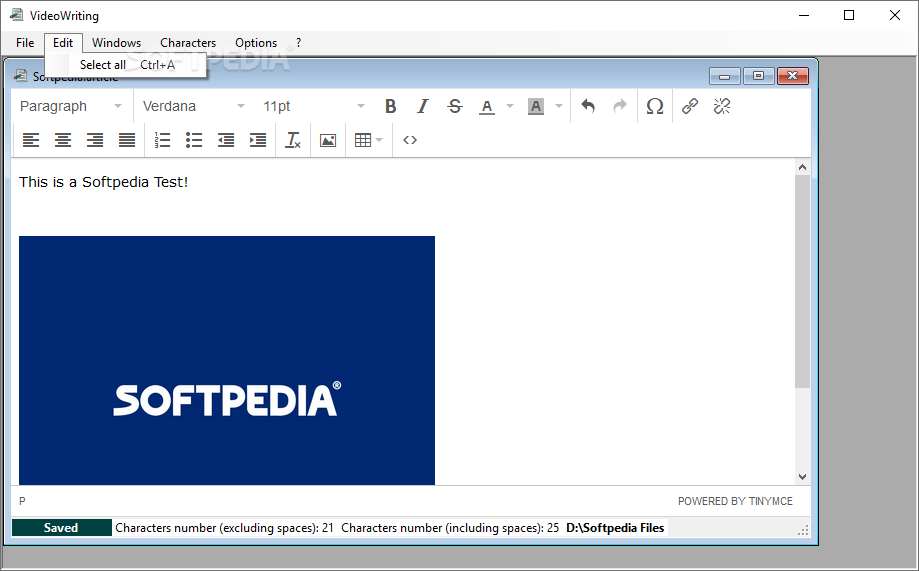Open the Verdana font family dropdown

point(193,106)
